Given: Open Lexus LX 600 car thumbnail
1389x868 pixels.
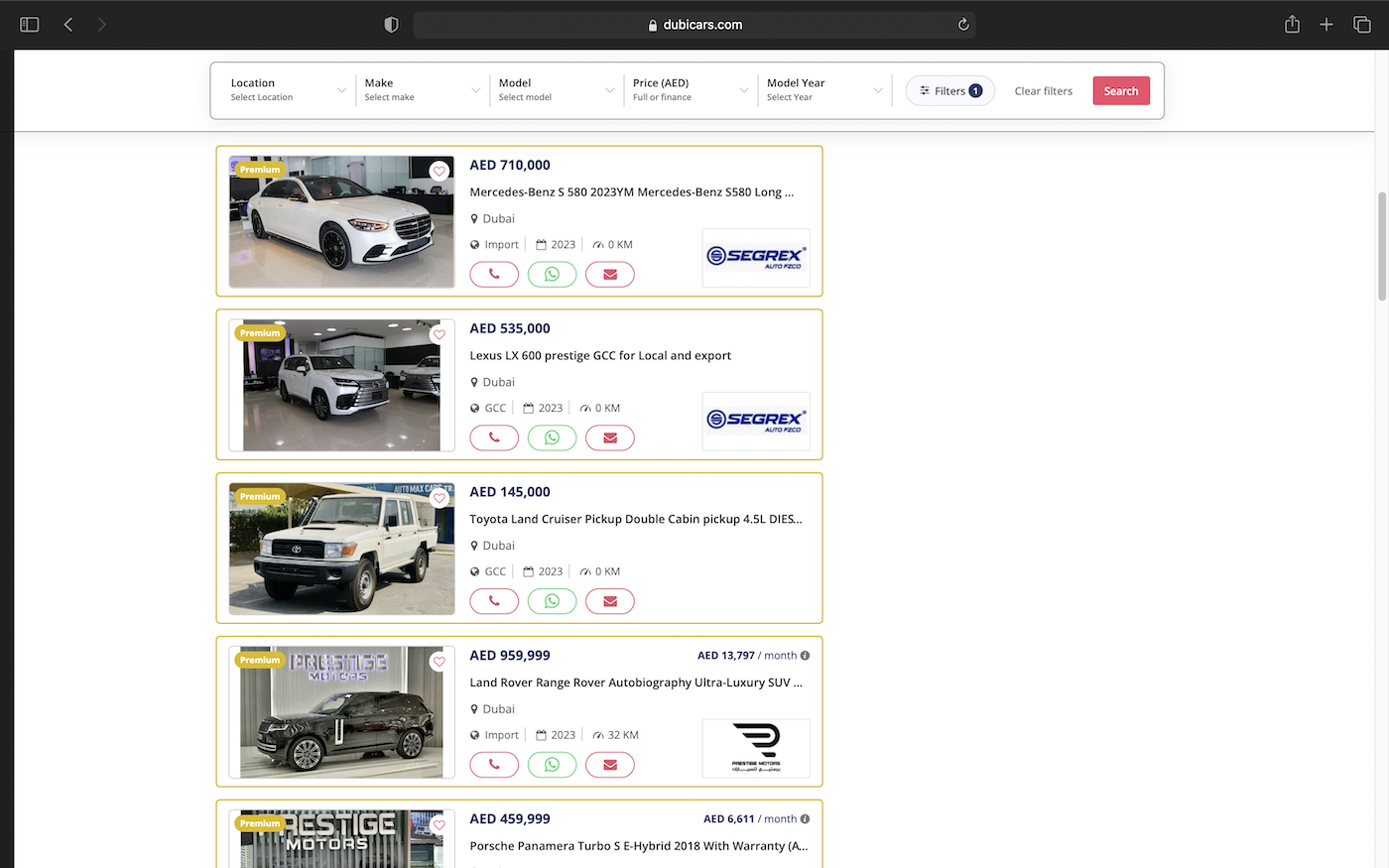Looking at the screenshot, I should click(341, 386).
